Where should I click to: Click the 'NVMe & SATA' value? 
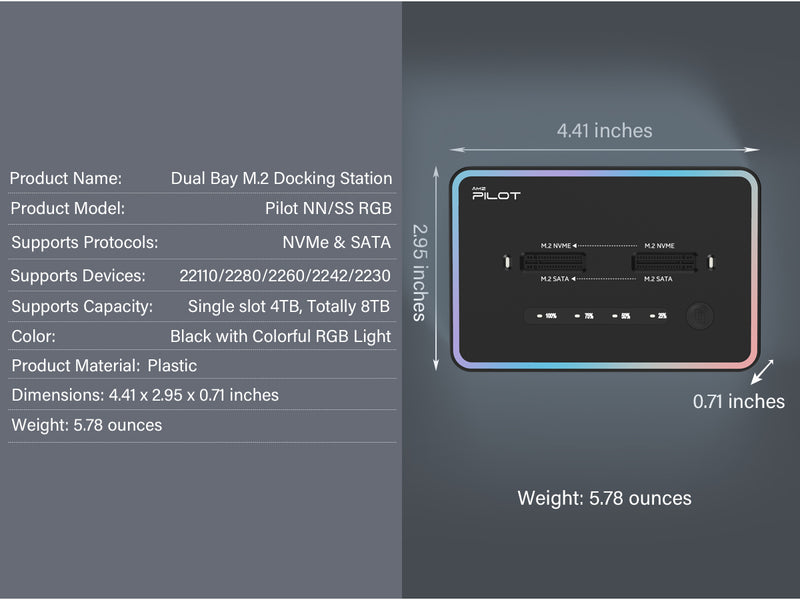click(337, 242)
